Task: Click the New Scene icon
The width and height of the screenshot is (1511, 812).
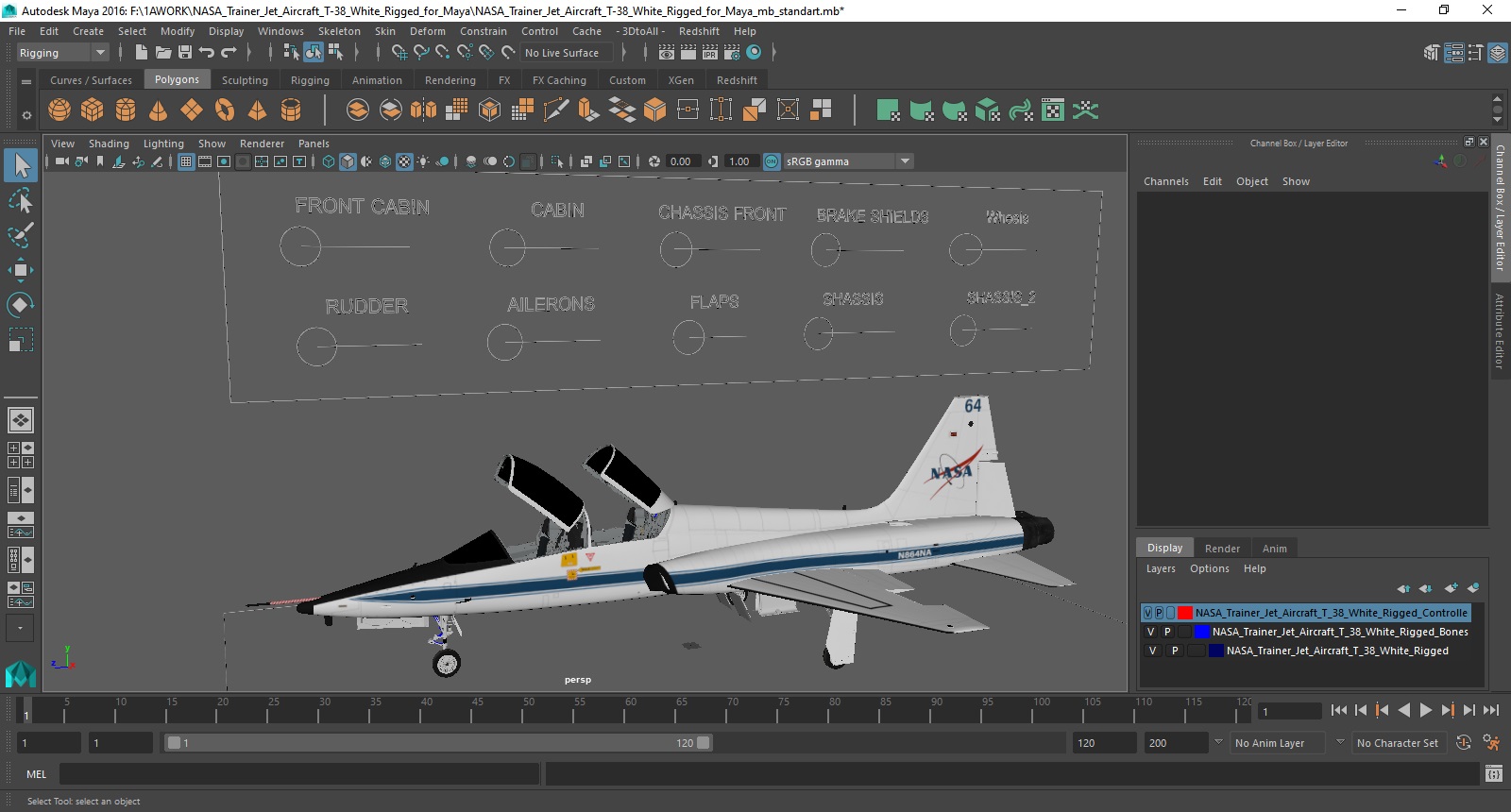Action: point(141,53)
